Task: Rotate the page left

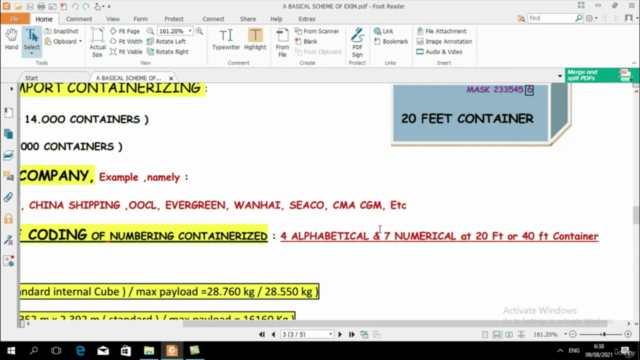Action: (166, 41)
